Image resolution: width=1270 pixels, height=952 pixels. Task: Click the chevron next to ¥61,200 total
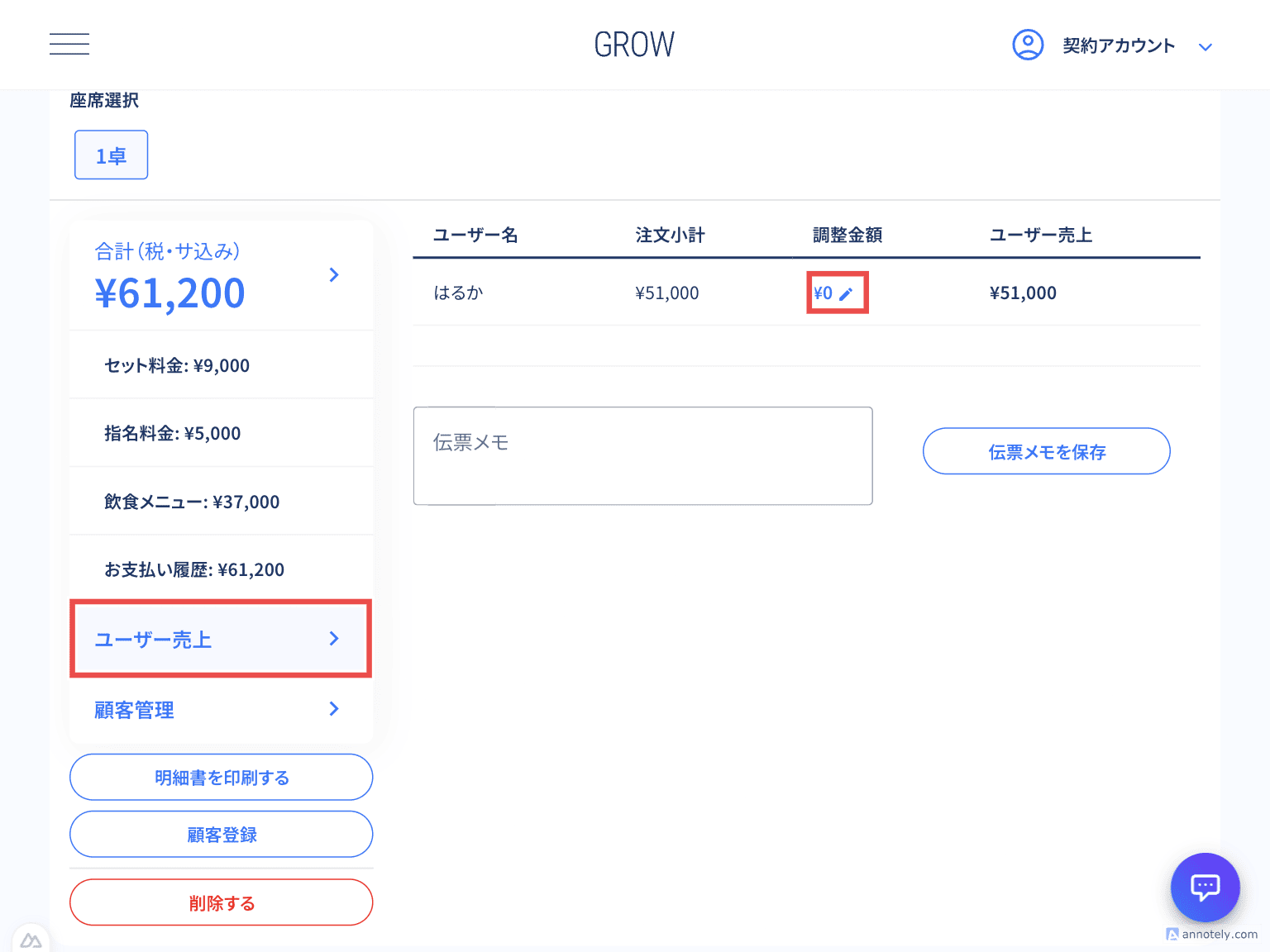pos(334,274)
